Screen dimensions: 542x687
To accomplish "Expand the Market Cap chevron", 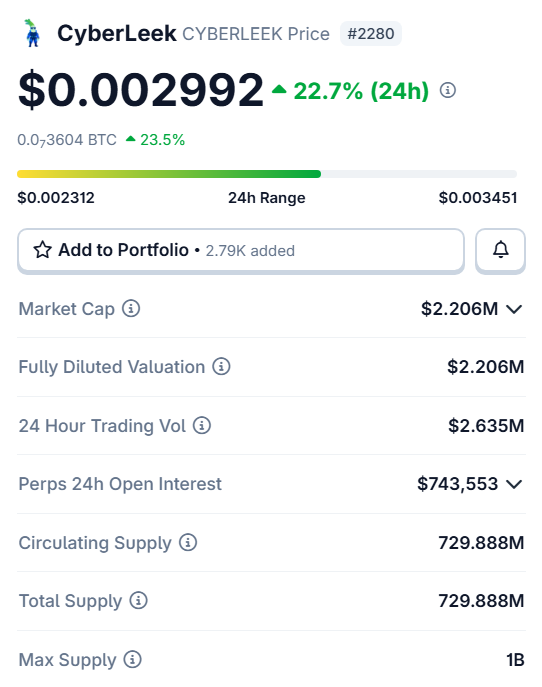I will [514, 309].
